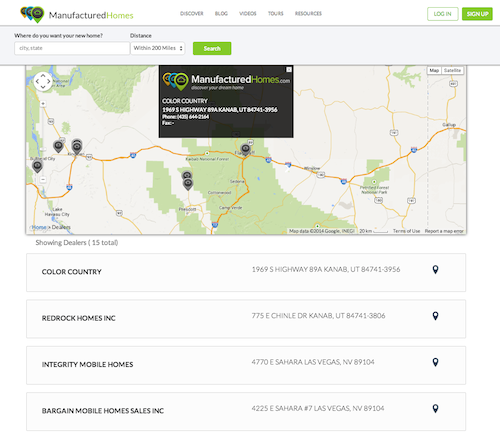Click the green Search button
Screen dimensions: 500x433
tap(212, 48)
